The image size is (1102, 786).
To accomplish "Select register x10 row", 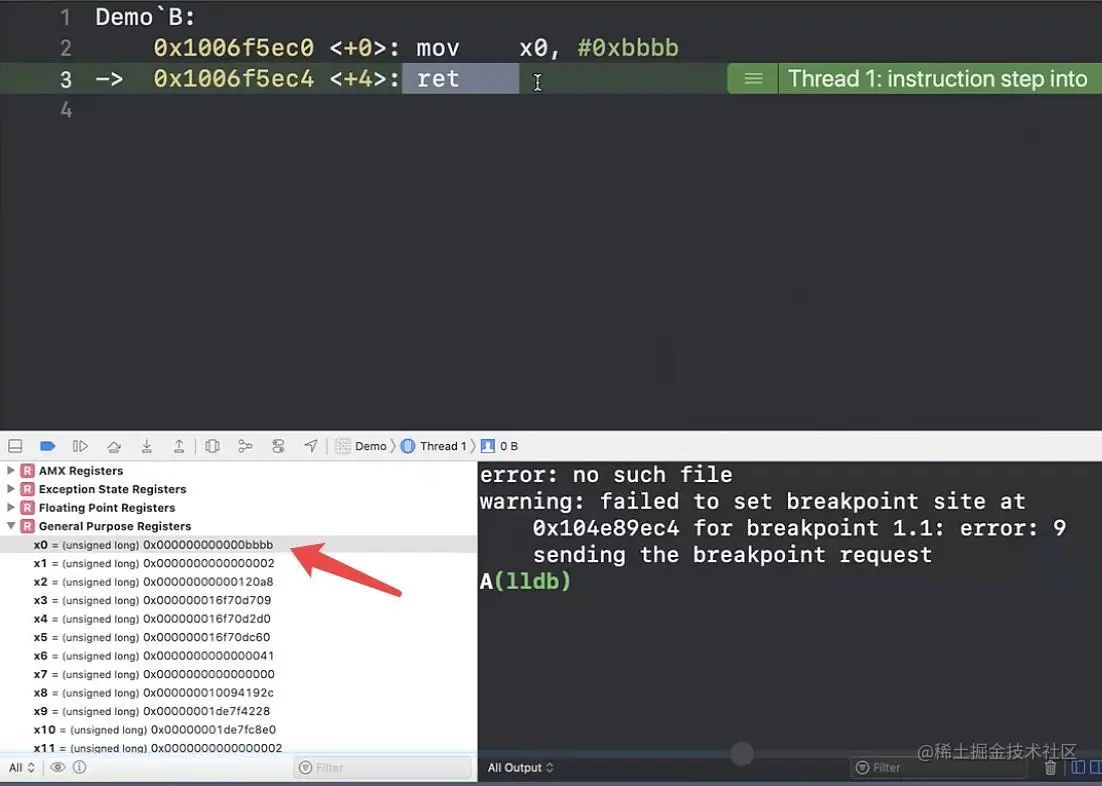I will coord(238,729).
